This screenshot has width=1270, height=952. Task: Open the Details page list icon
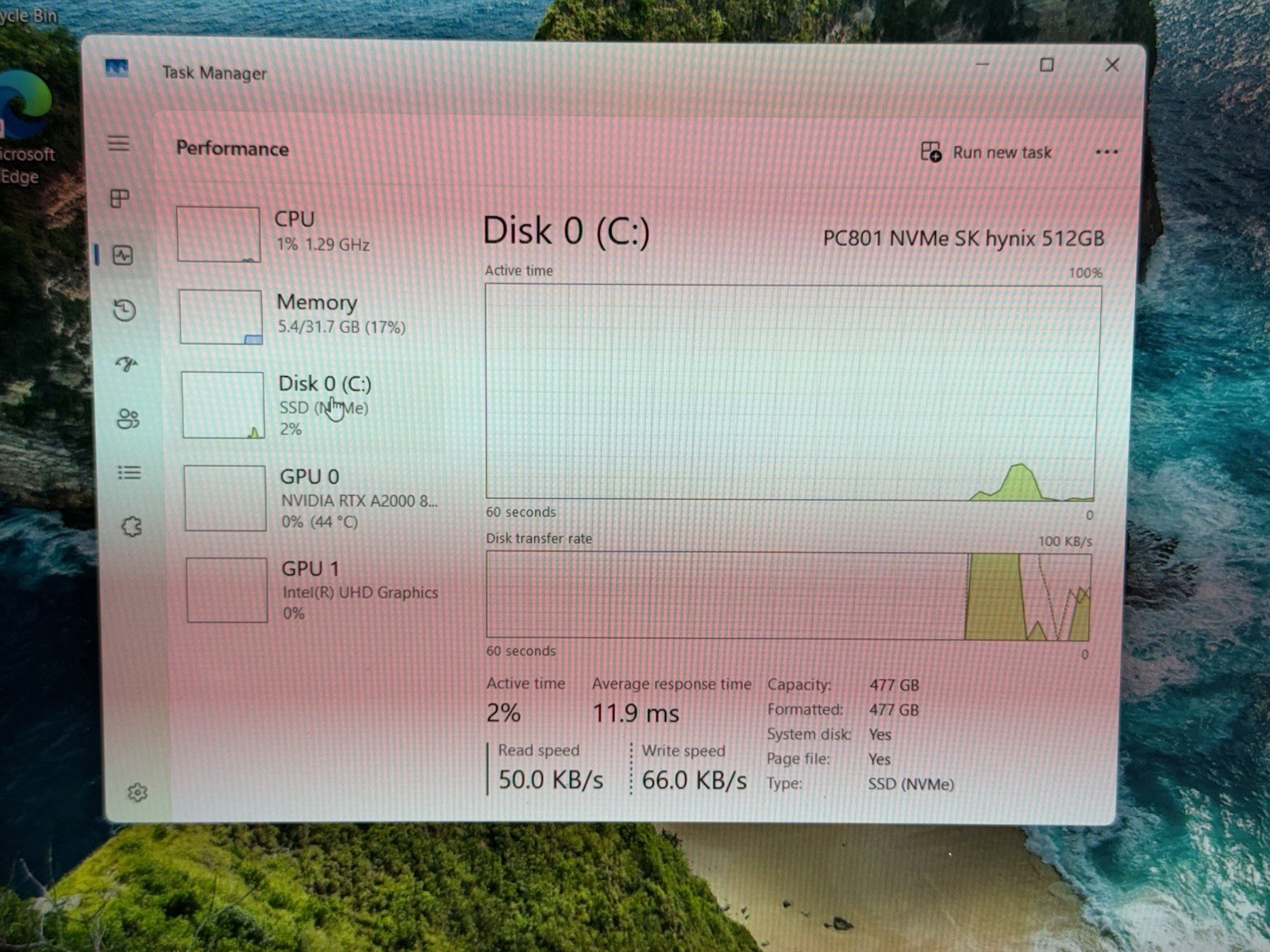129,473
